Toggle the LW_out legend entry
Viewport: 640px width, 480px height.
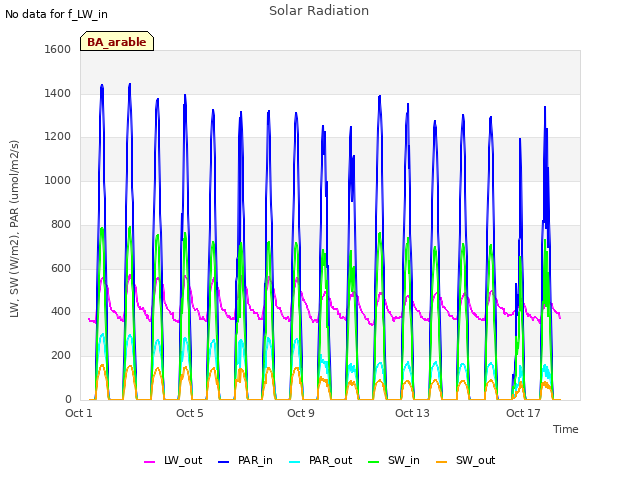[173, 461]
